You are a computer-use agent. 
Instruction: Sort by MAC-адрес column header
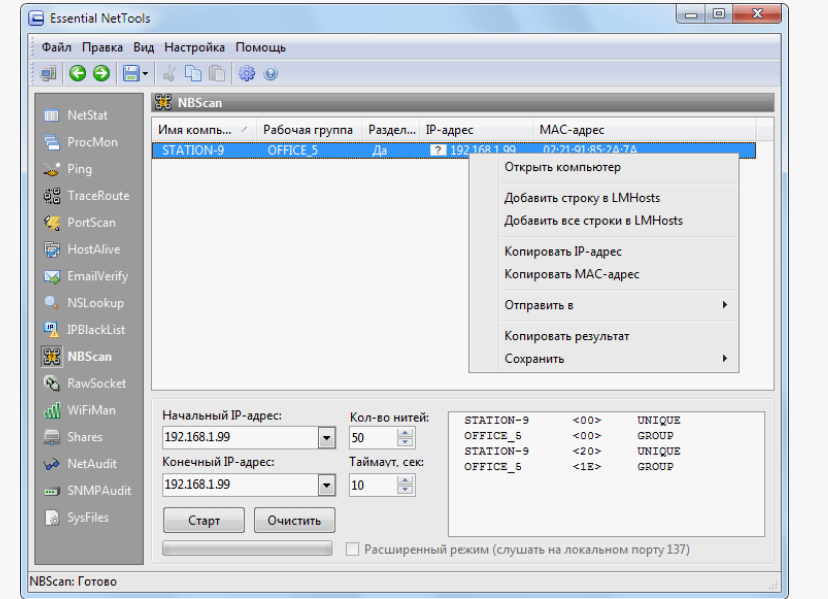click(644, 130)
